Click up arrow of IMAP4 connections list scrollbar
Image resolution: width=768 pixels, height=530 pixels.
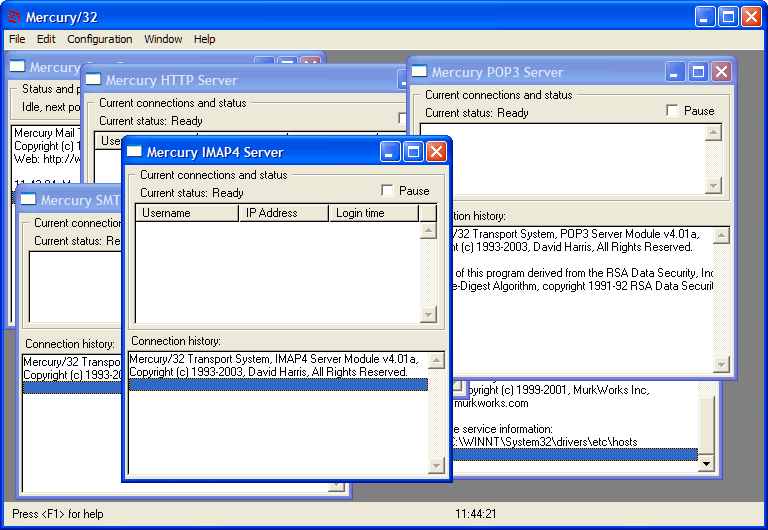coord(429,230)
